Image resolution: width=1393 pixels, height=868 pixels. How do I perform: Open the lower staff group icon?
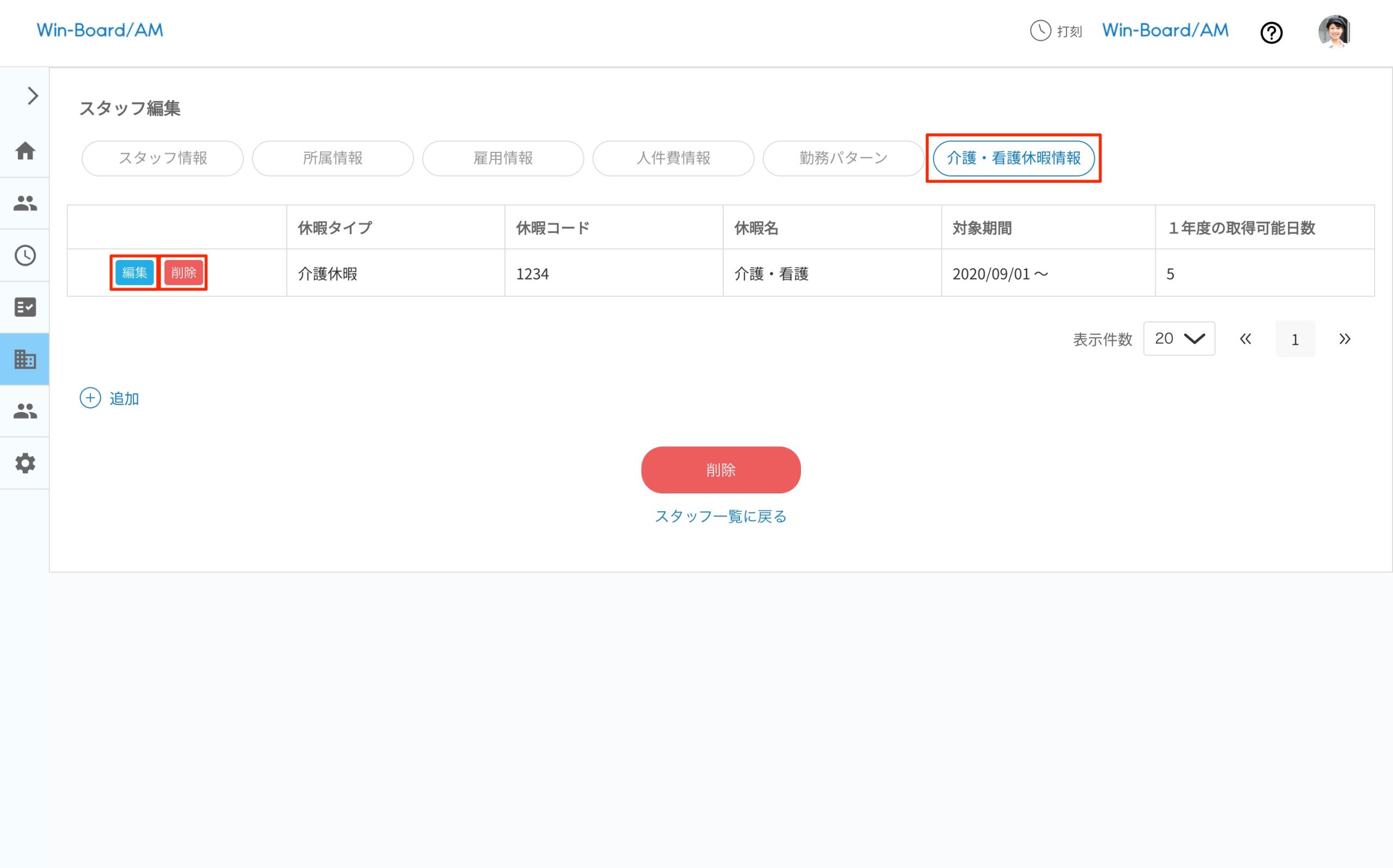[x=24, y=411]
